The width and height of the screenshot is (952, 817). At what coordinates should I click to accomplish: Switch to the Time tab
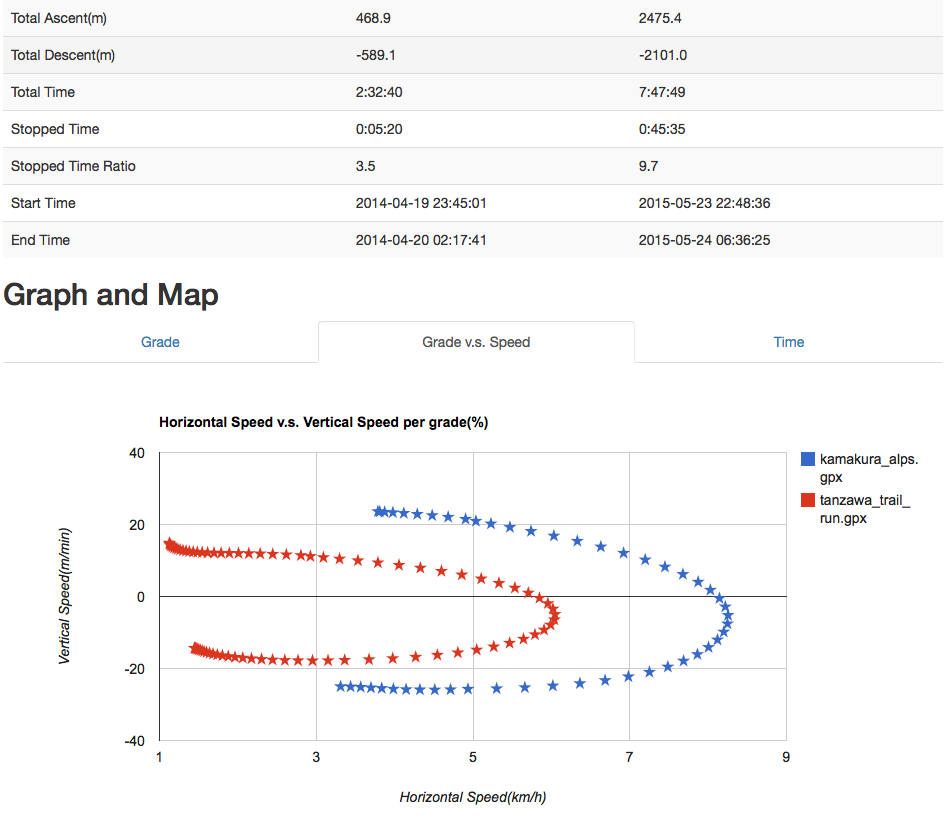click(x=788, y=342)
